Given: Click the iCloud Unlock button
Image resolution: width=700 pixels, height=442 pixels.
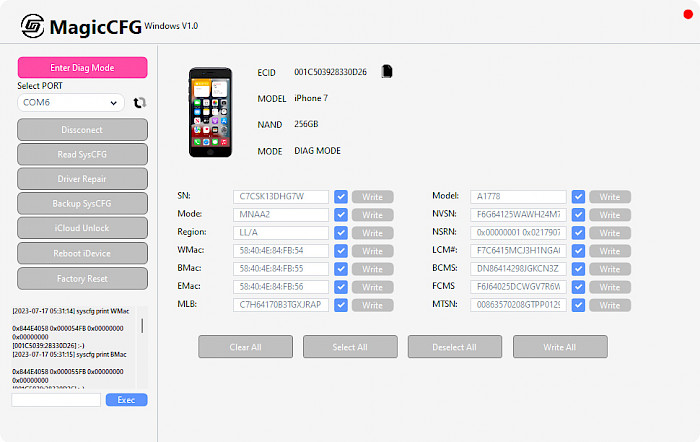Looking at the screenshot, I should pos(83,228).
